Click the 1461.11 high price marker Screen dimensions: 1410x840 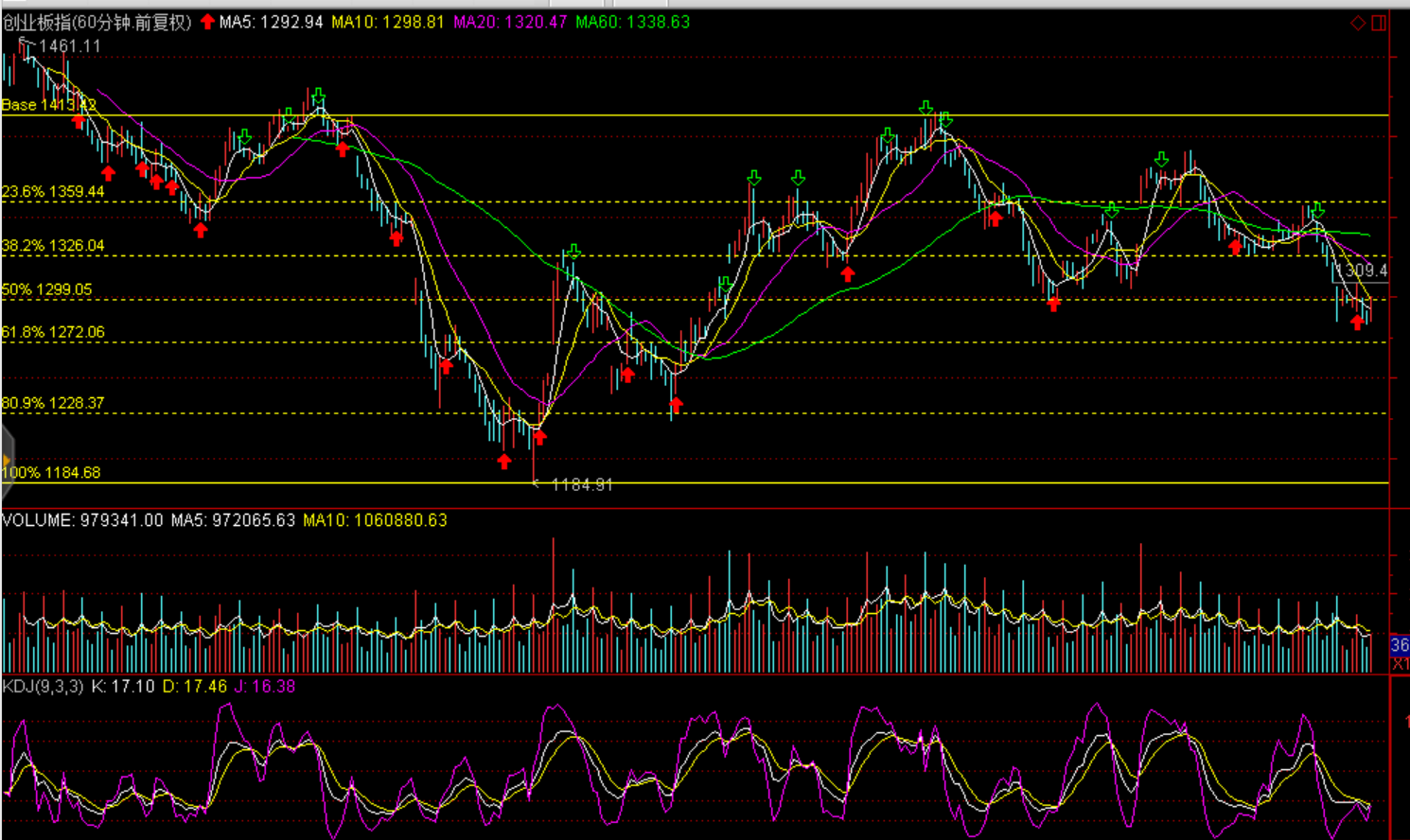click(x=69, y=45)
